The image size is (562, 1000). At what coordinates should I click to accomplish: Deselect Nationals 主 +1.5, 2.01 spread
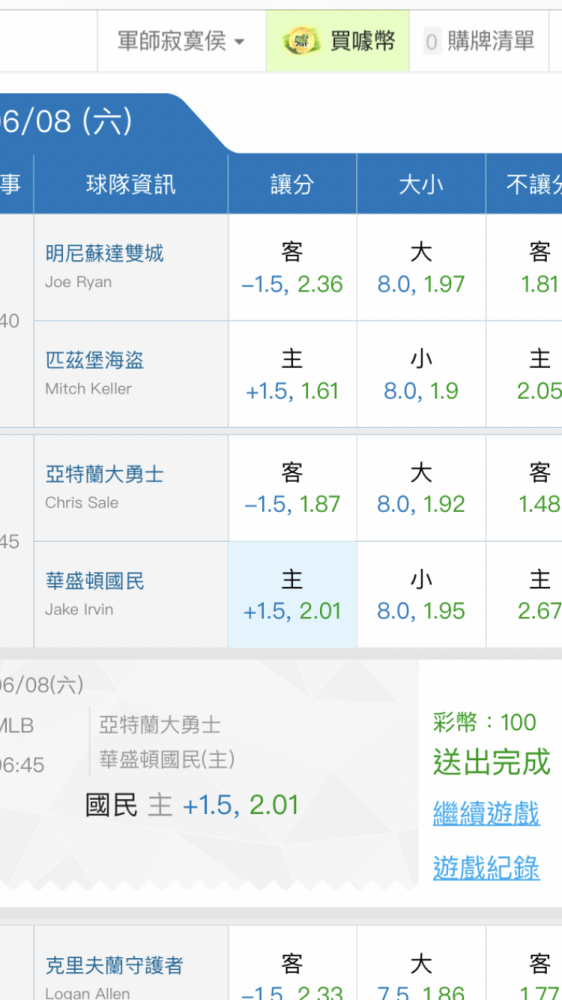[x=292, y=595]
